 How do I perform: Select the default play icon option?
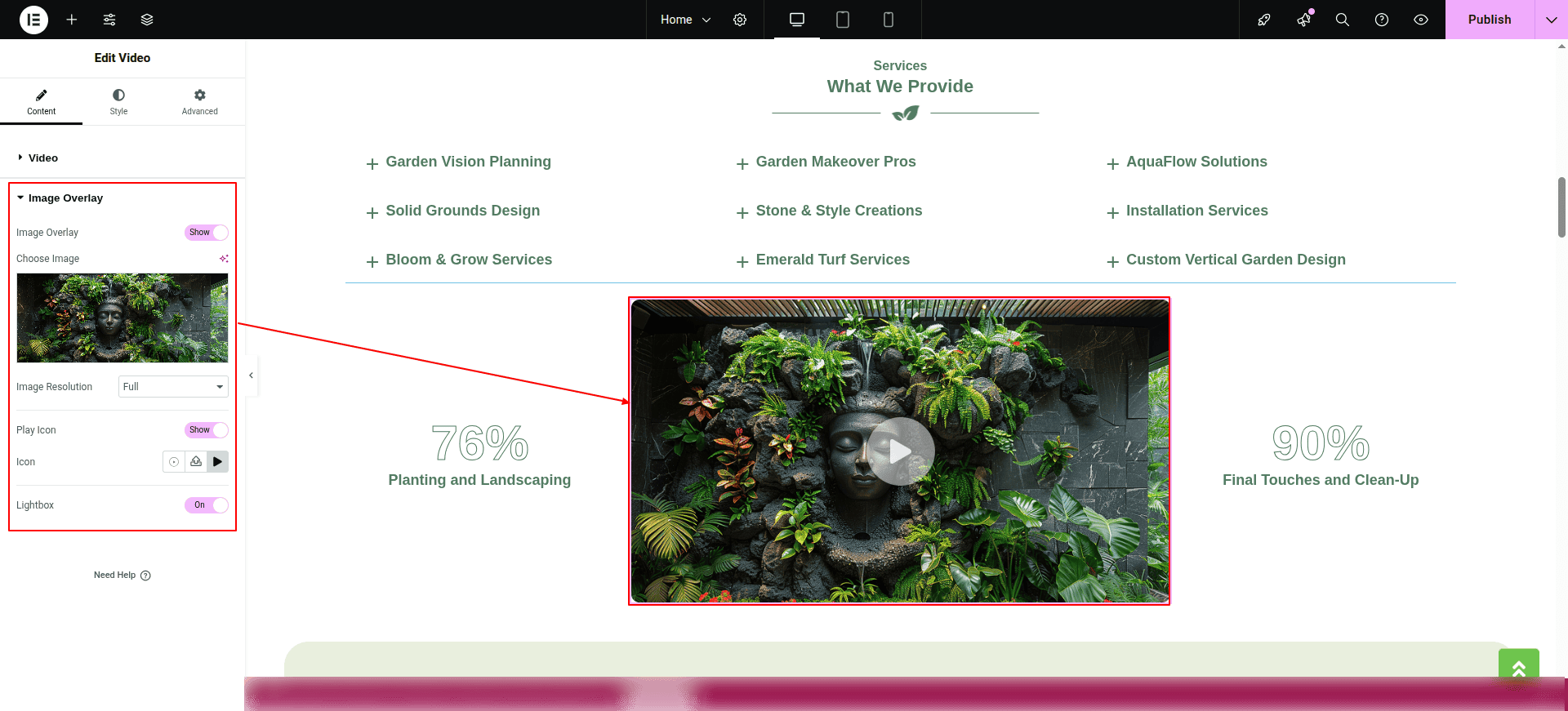pos(174,462)
